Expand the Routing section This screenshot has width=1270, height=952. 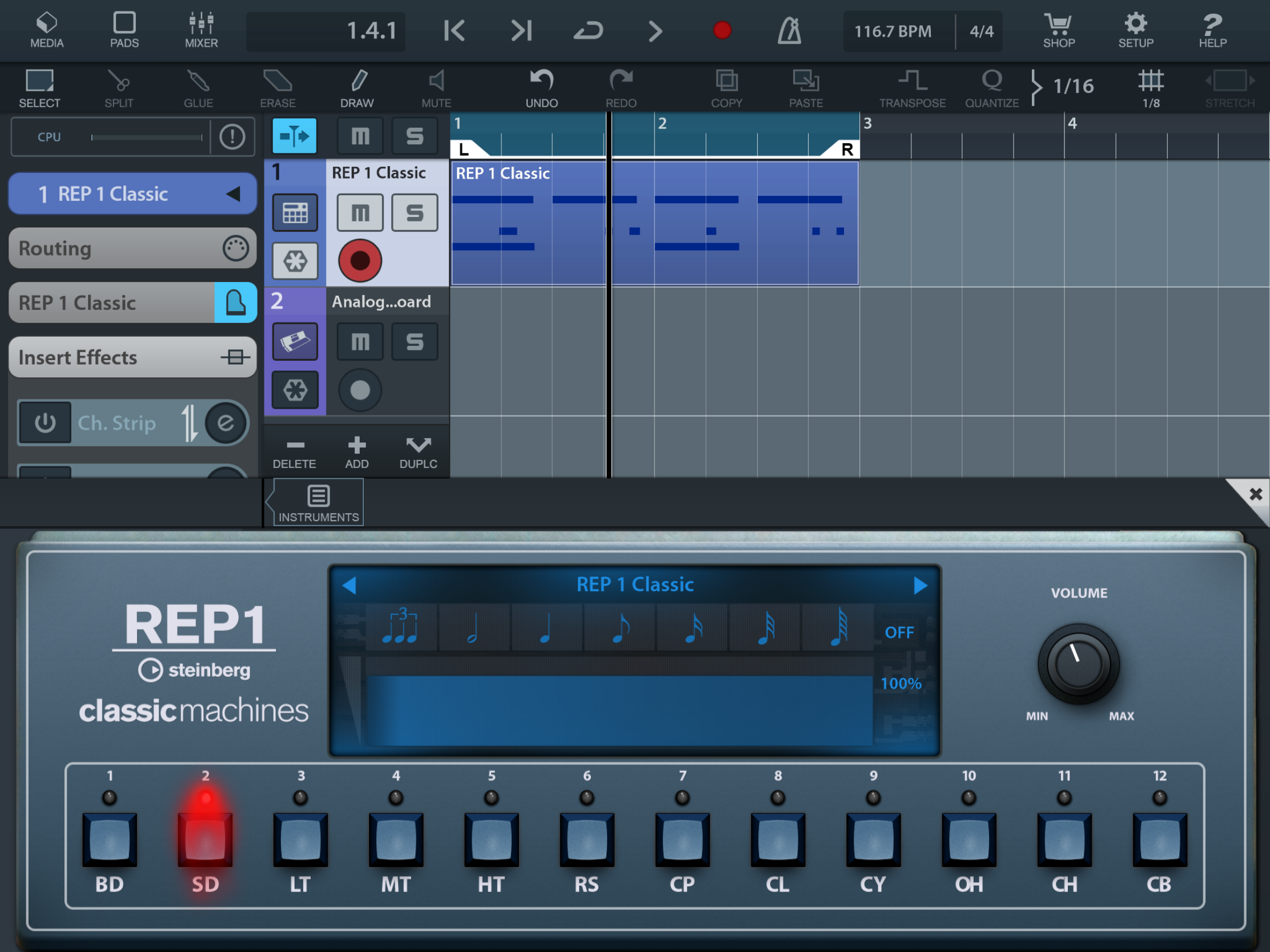click(132, 248)
